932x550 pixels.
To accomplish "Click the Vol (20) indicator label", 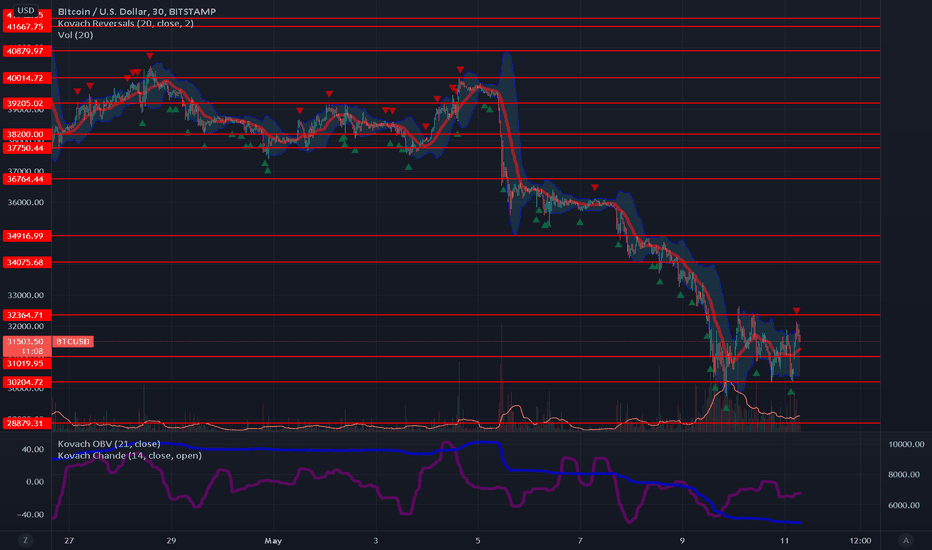I will [x=75, y=35].
